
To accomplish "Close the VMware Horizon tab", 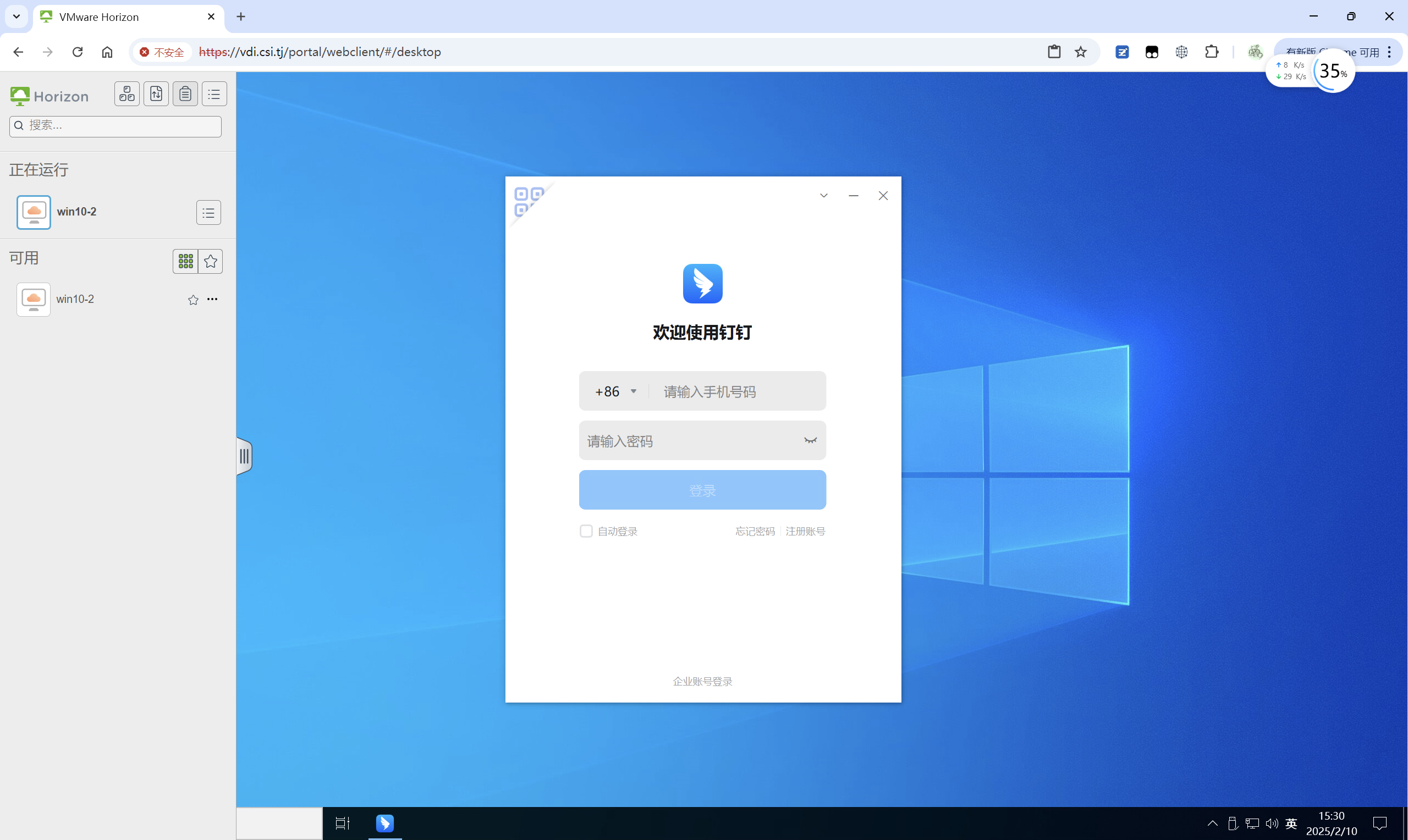I will 211,17.
